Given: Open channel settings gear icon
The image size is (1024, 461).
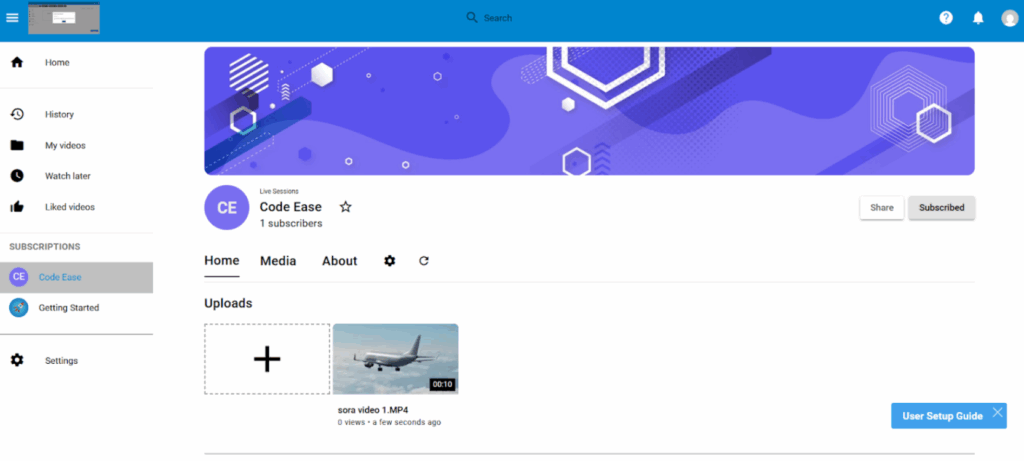Looking at the screenshot, I should click(390, 261).
